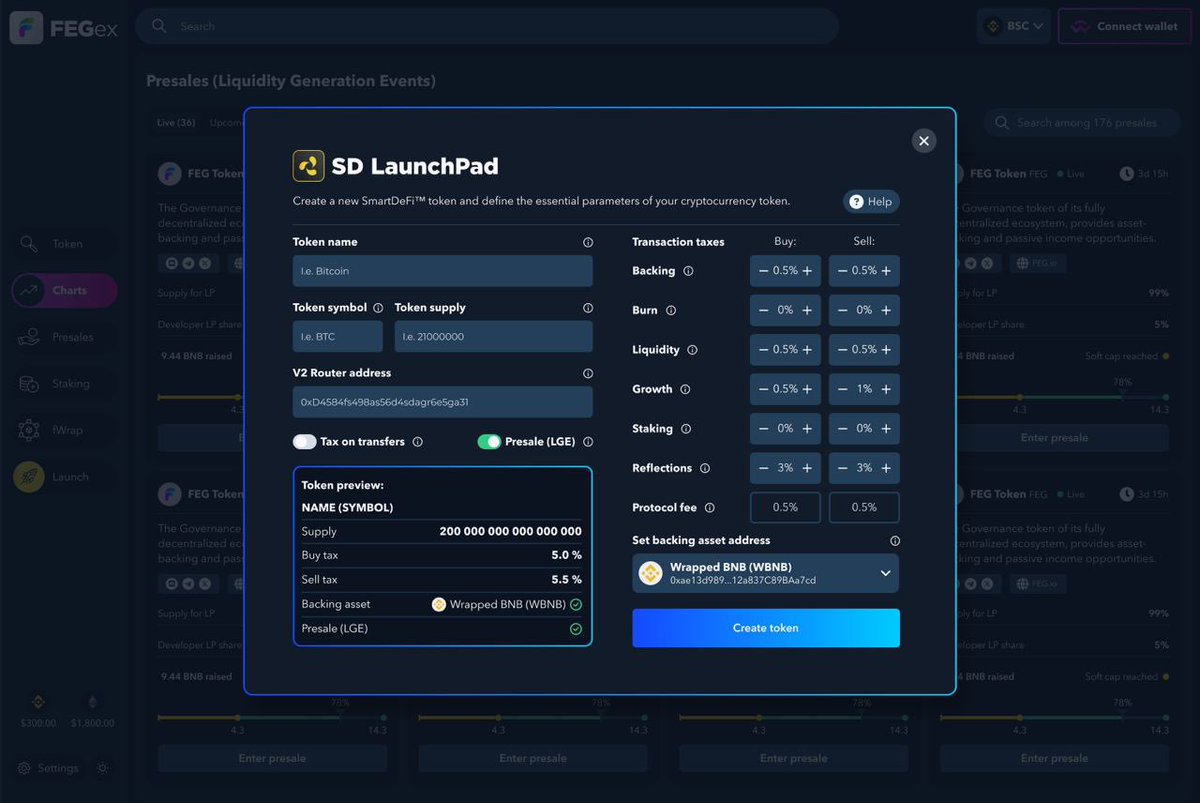Focus the Token supply field
Screen dimensions: 1200x803
493,337
